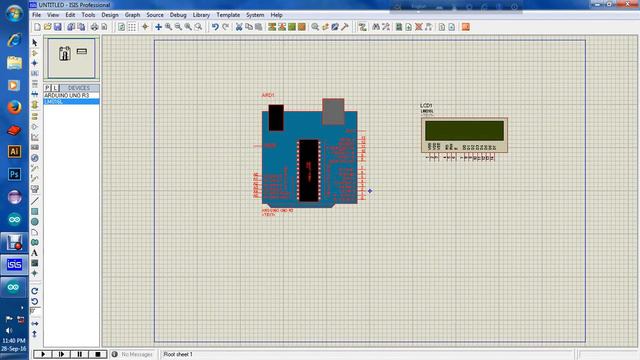Screen dimensions: 640x360
Task: Stop the simulation
Action: [x=98, y=354]
